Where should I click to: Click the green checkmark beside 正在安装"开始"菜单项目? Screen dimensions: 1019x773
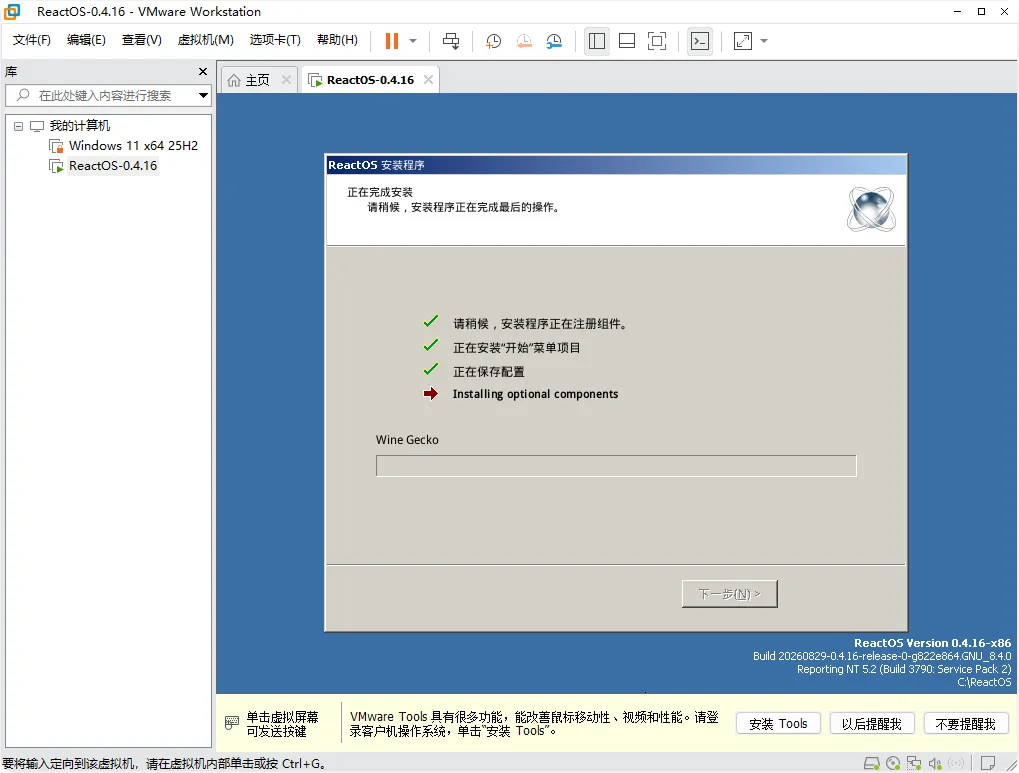tap(430, 346)
